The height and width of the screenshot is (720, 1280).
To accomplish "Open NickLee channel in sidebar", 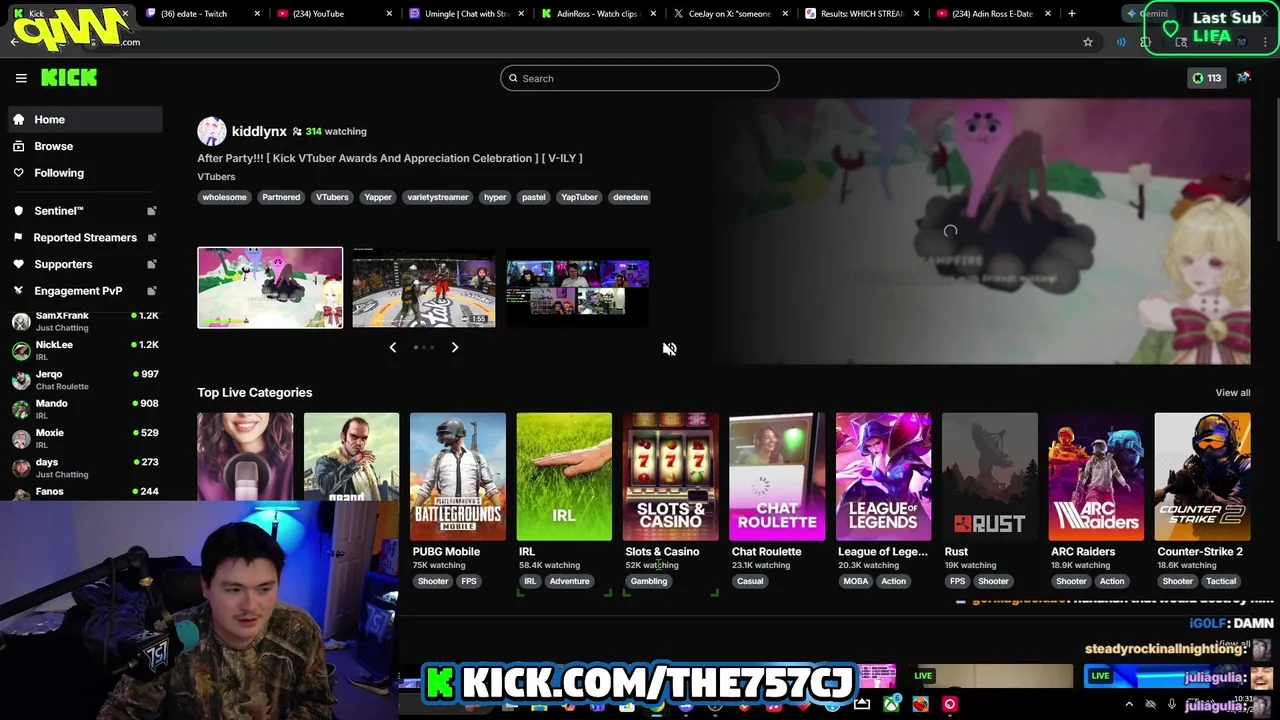I will pyautogui.click(x=86, y=350).
